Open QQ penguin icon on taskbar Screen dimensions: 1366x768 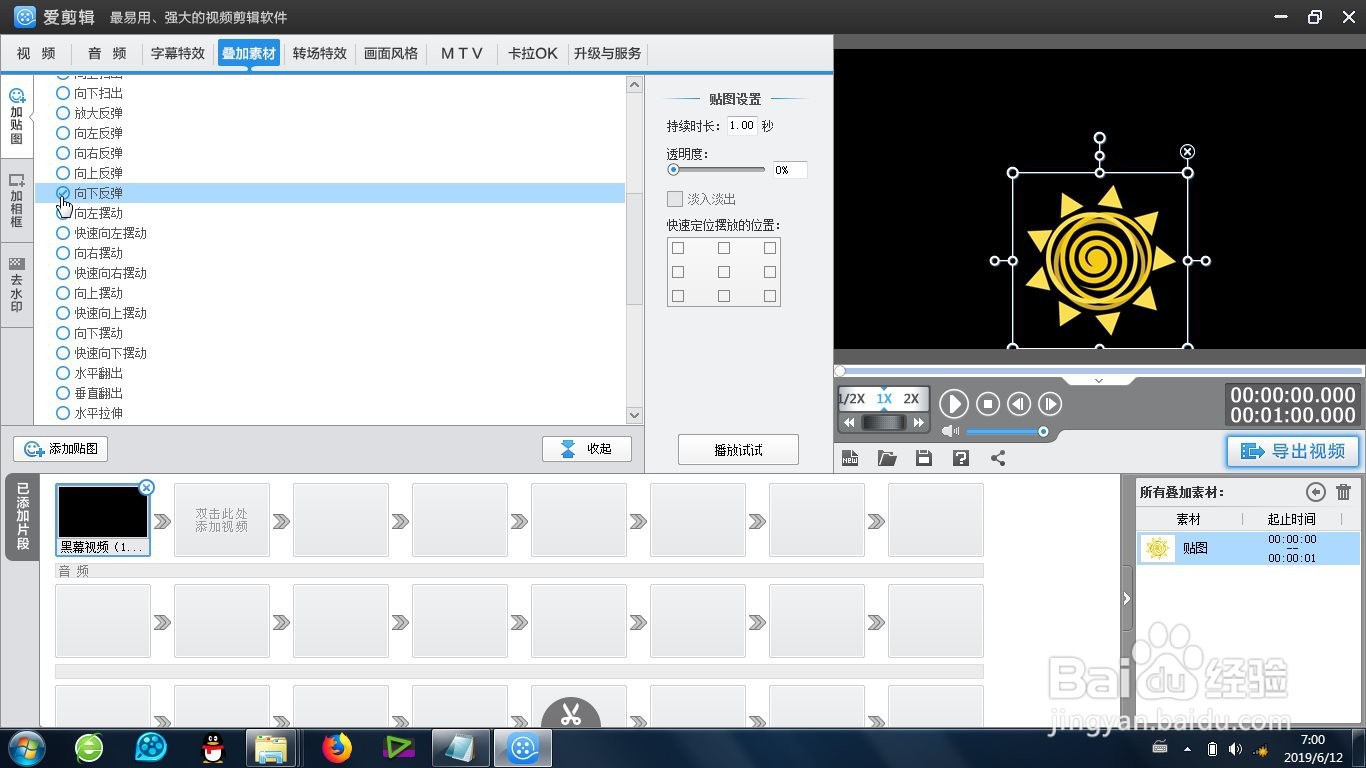(213, 748)
